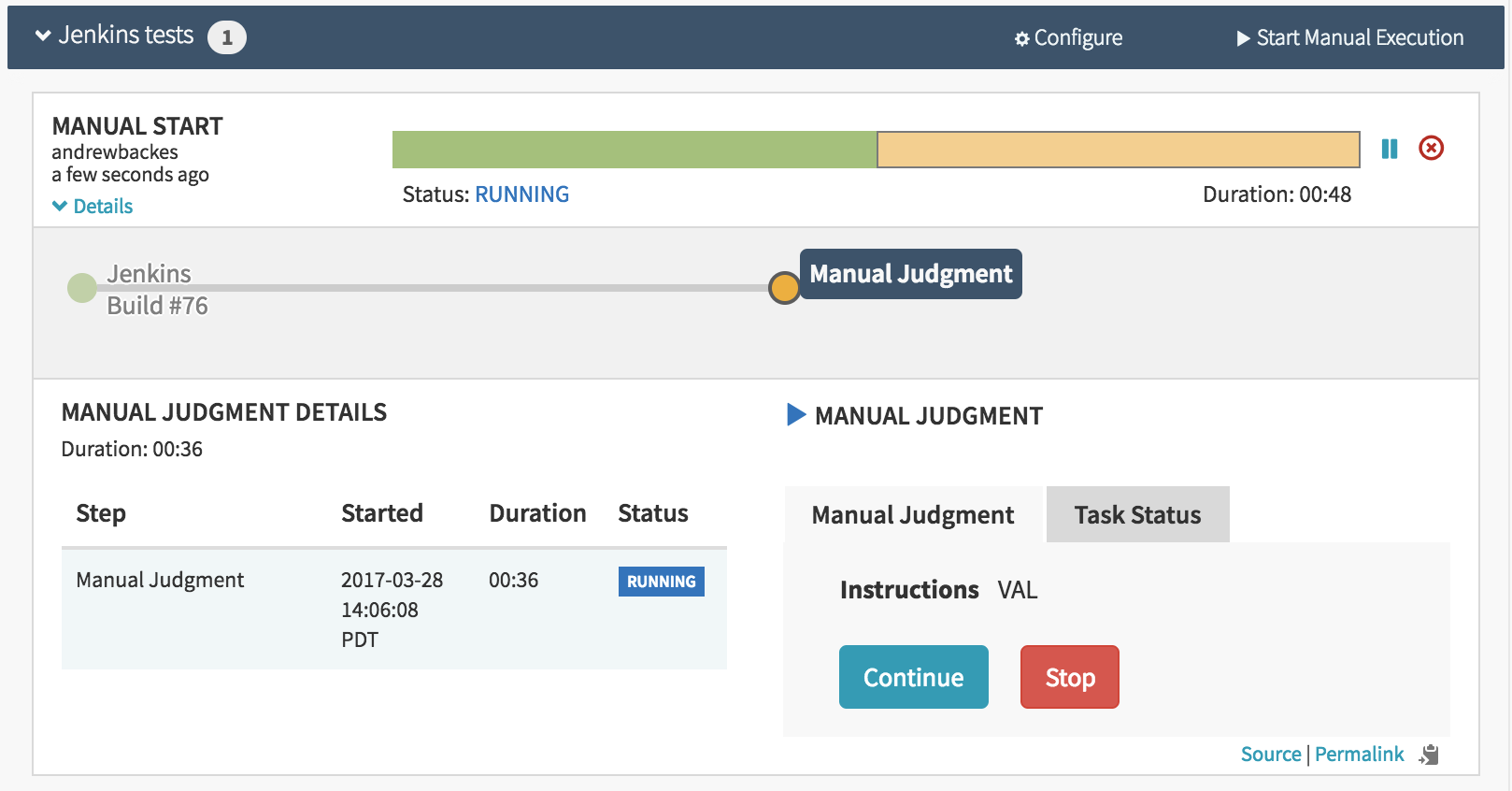Copy permalink using the clipboard icon

[x=1429, y=755]
